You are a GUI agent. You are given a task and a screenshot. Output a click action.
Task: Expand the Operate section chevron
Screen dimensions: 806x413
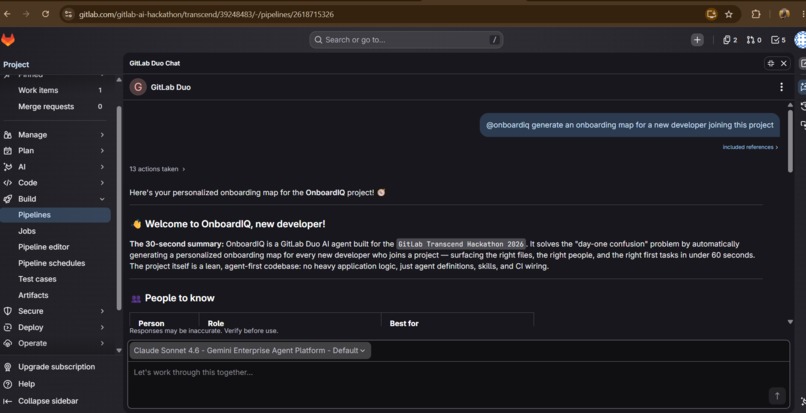point(102,343)
